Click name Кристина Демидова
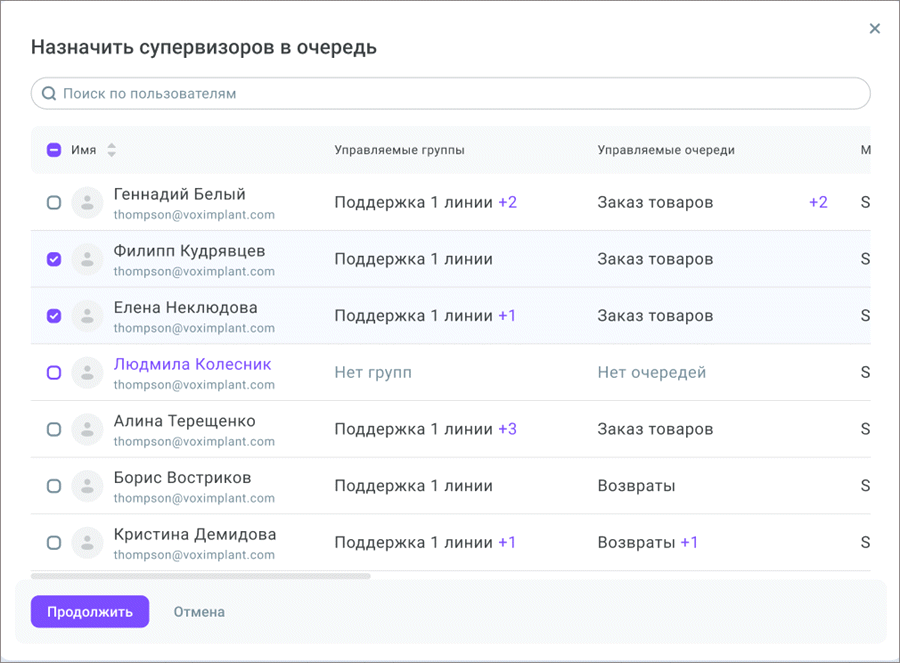The image size is (900, 663). [x=195, y=534]
